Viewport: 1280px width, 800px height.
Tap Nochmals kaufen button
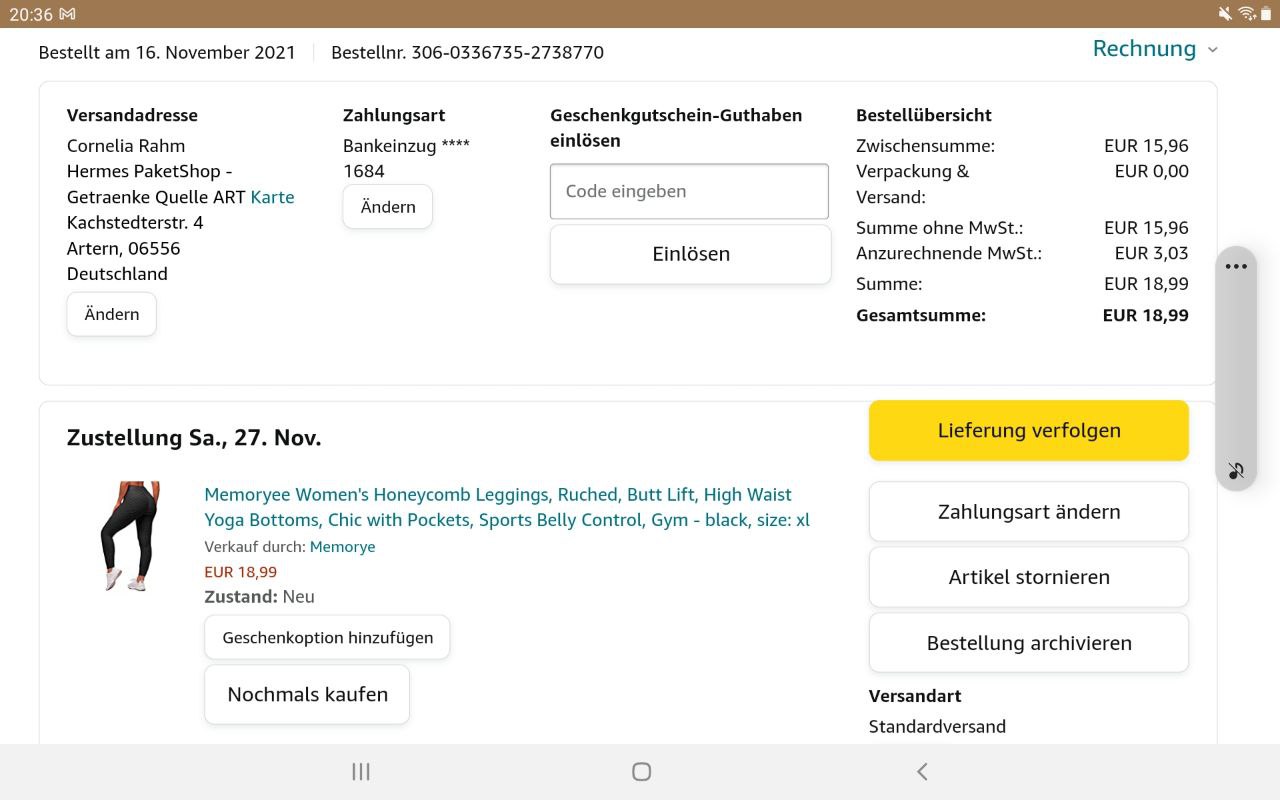pos(307,694)
